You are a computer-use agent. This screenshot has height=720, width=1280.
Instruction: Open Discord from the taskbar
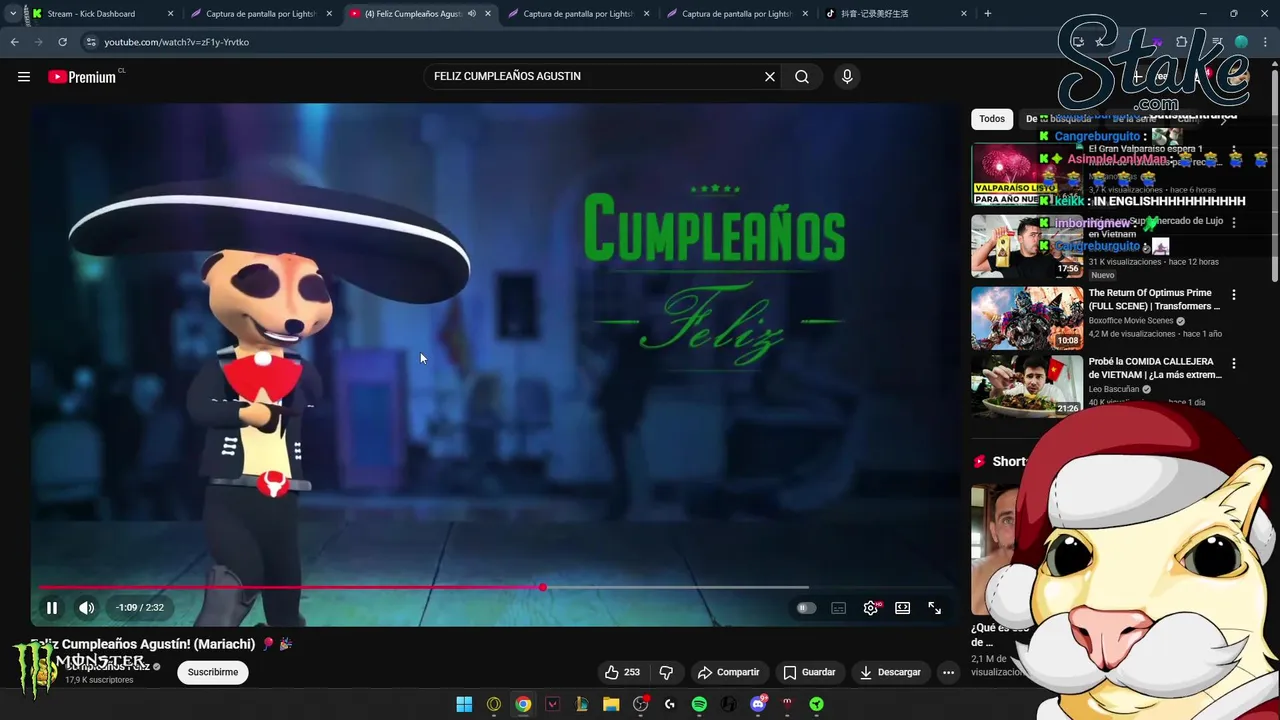coord(758,704)
